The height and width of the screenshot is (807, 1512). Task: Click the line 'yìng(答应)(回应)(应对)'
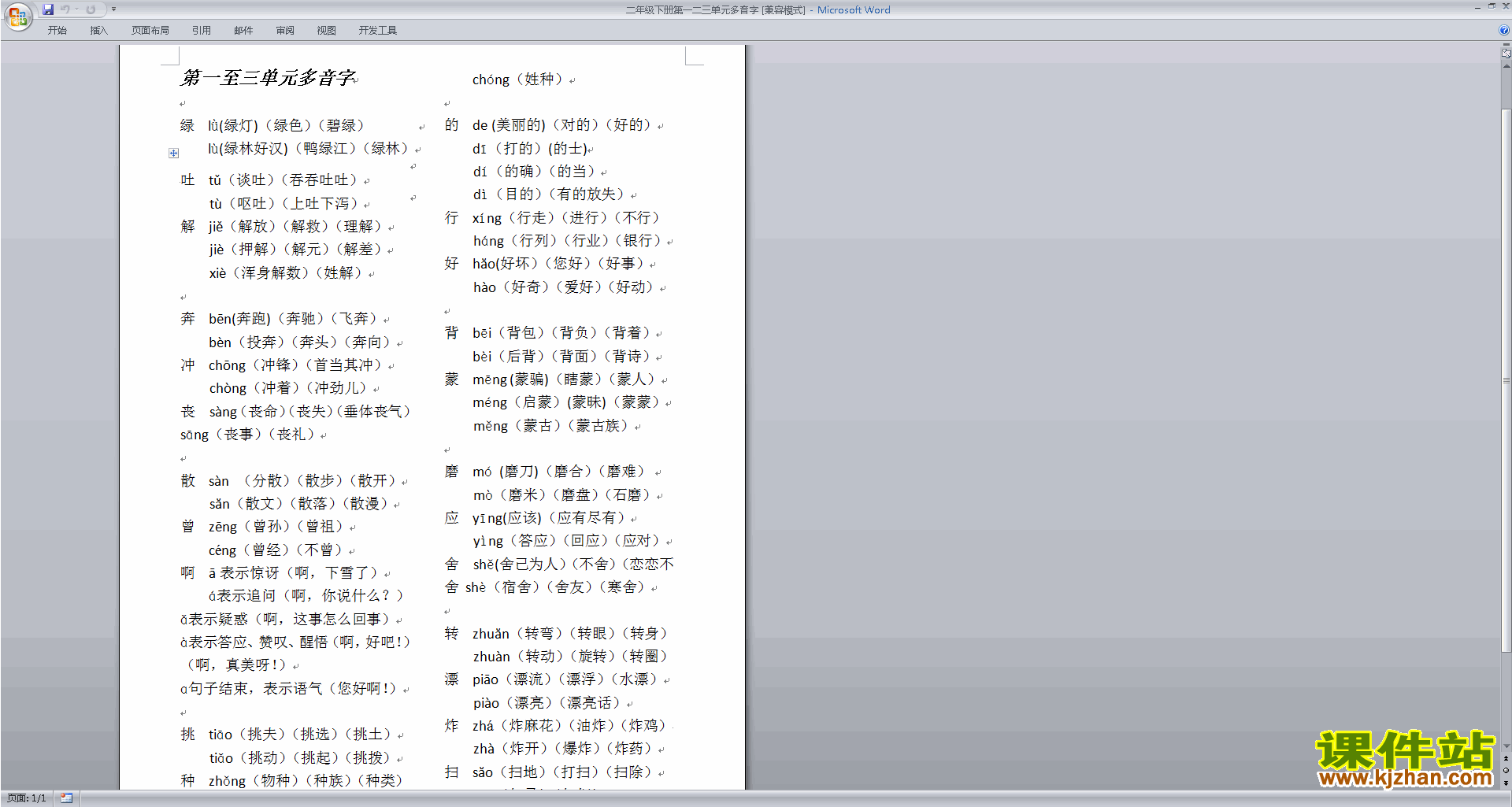click(566, 541)
